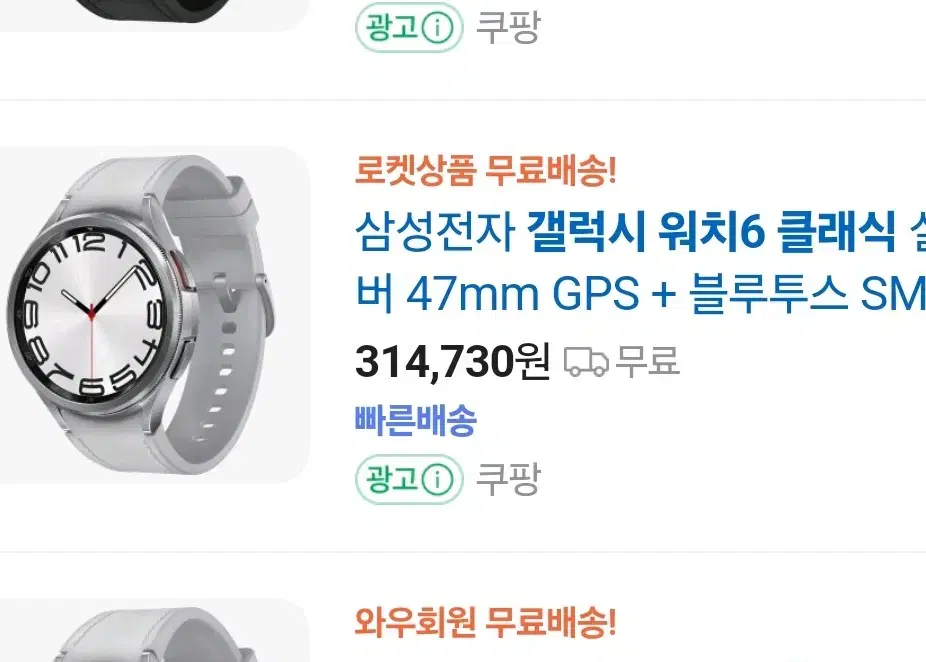The width and height of the screenshot is (926, 662).
Task: Click the ad info badge under 314,730원 listing
Action: click(x=409, y=479)
